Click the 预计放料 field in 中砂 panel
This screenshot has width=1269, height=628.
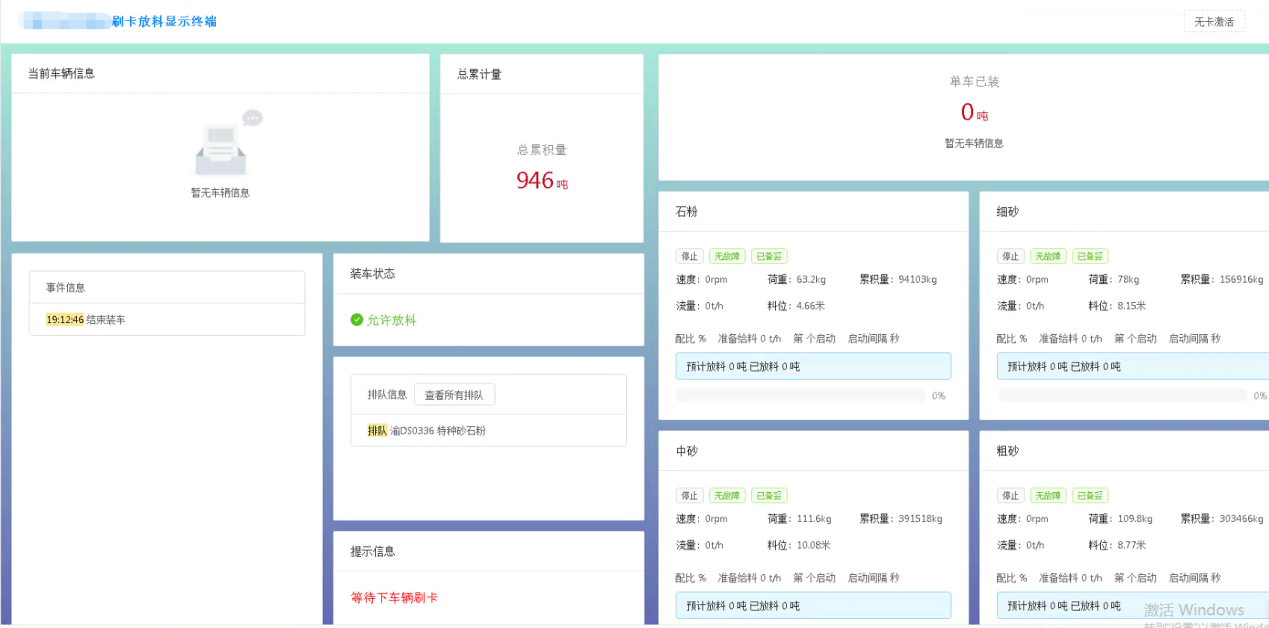tap(813, 605)
